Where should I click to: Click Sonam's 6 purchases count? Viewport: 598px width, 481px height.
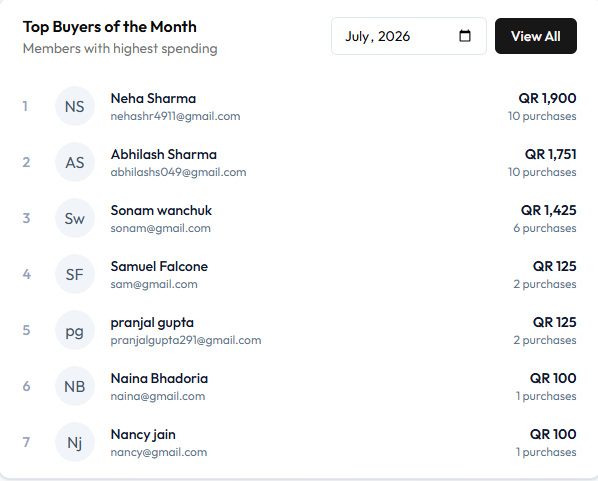point(545,228)
